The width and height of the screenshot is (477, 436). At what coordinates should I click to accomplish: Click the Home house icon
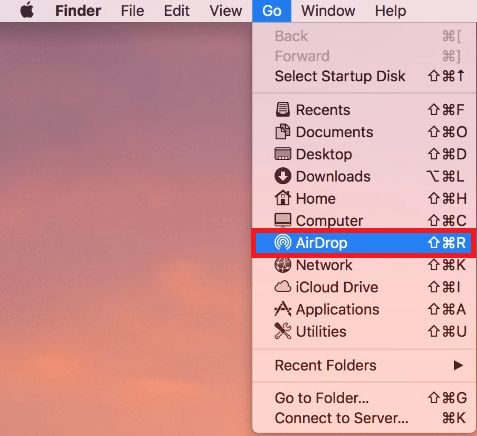coord(283,198)
